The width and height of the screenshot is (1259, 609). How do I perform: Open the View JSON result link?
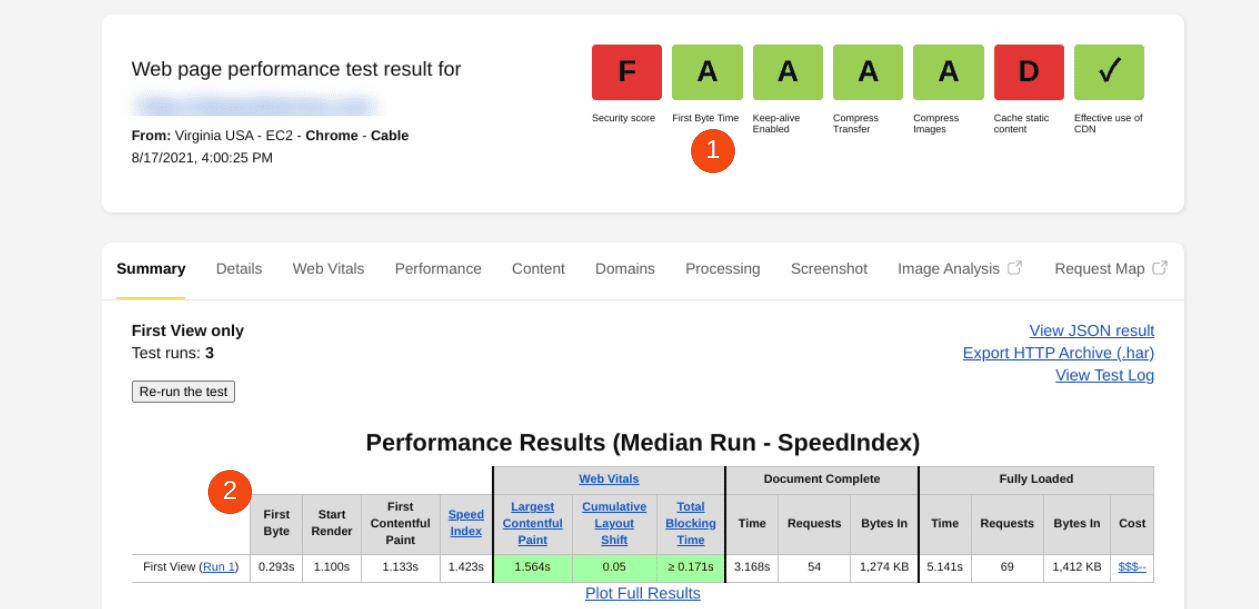(x=1091, y=330)
